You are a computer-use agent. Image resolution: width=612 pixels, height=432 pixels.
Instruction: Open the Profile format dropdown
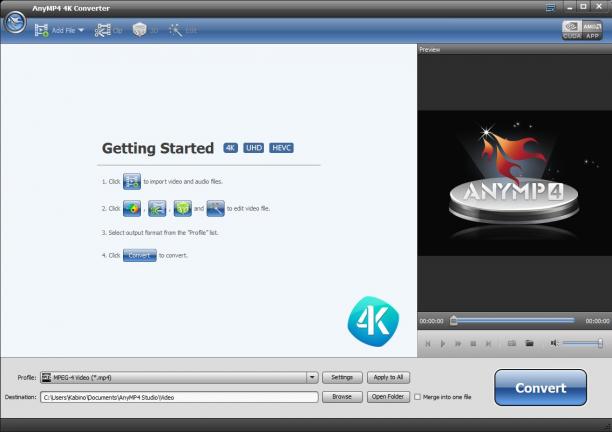tap(179, 377)
